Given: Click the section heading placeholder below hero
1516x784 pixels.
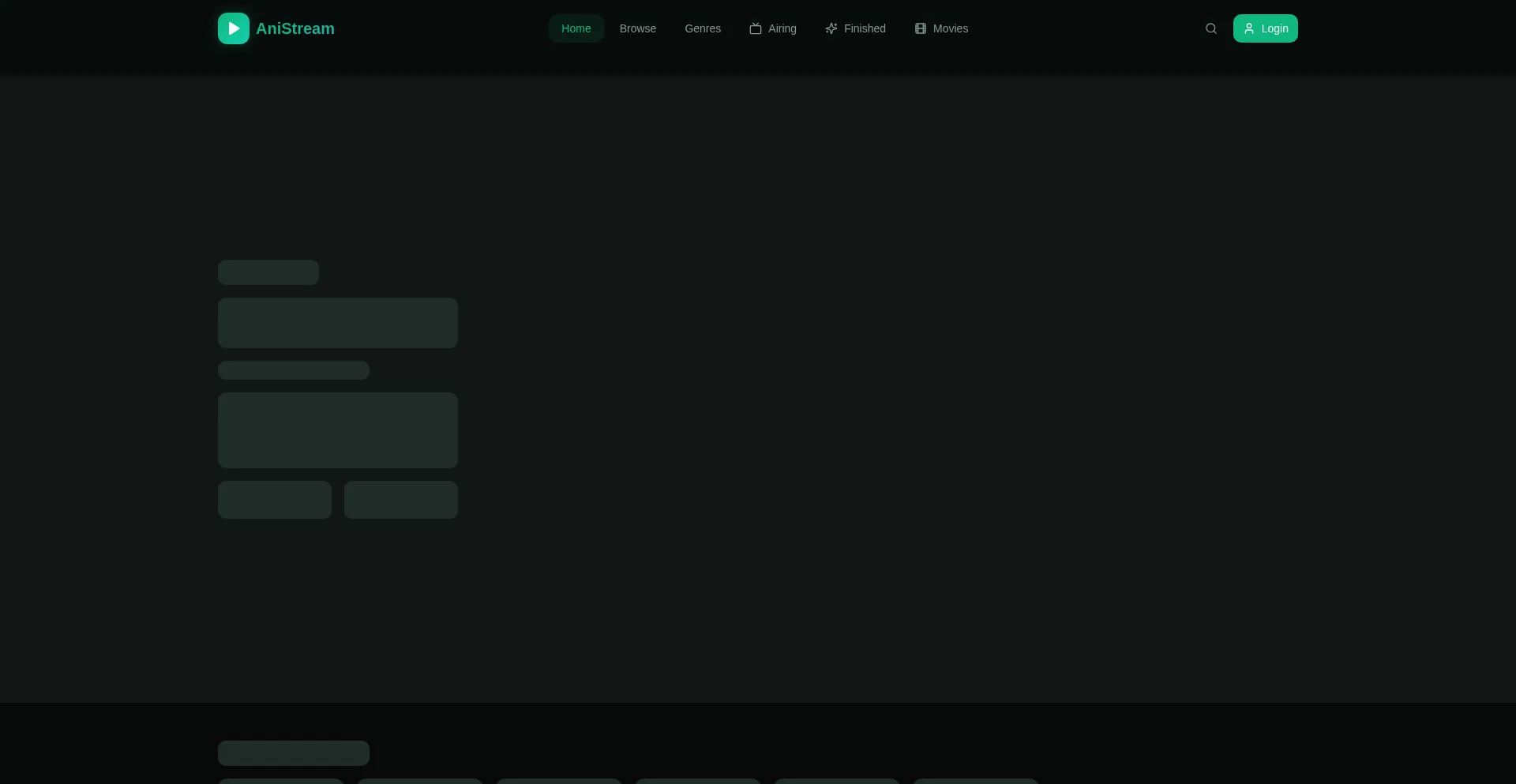Looking at the screenshot, I should point(294,753).
